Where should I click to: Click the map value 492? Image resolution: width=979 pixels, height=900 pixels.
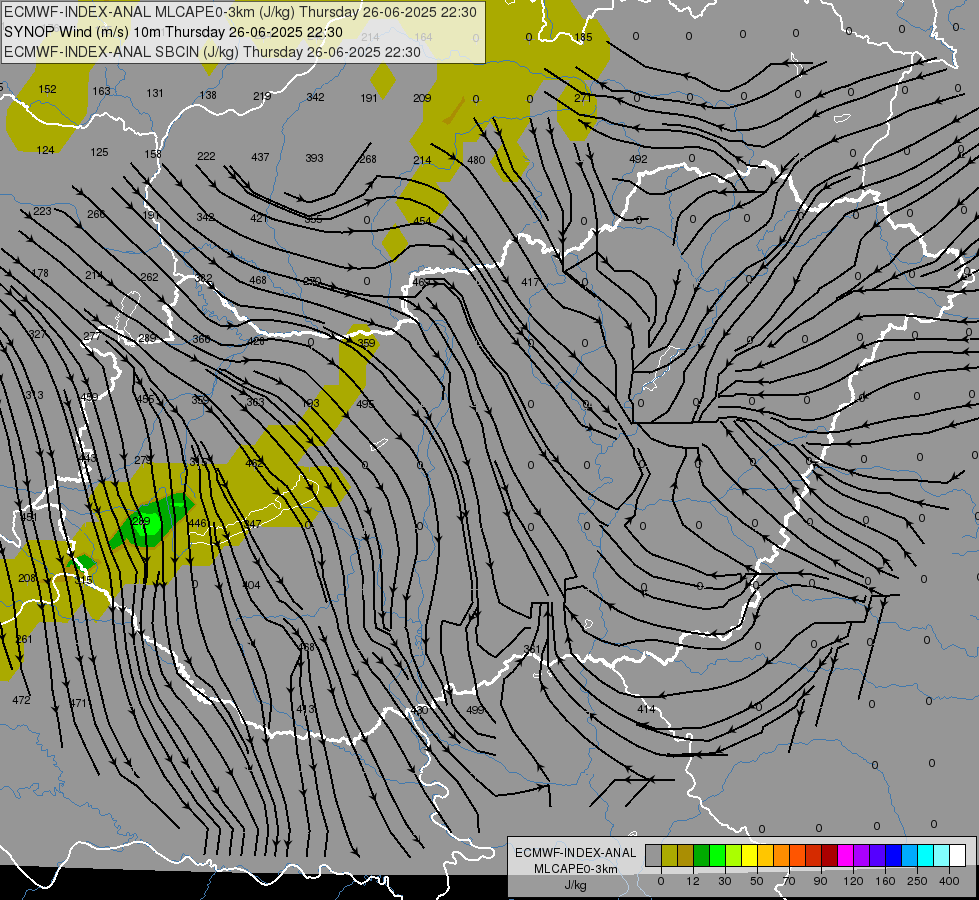tap(638, 159)
